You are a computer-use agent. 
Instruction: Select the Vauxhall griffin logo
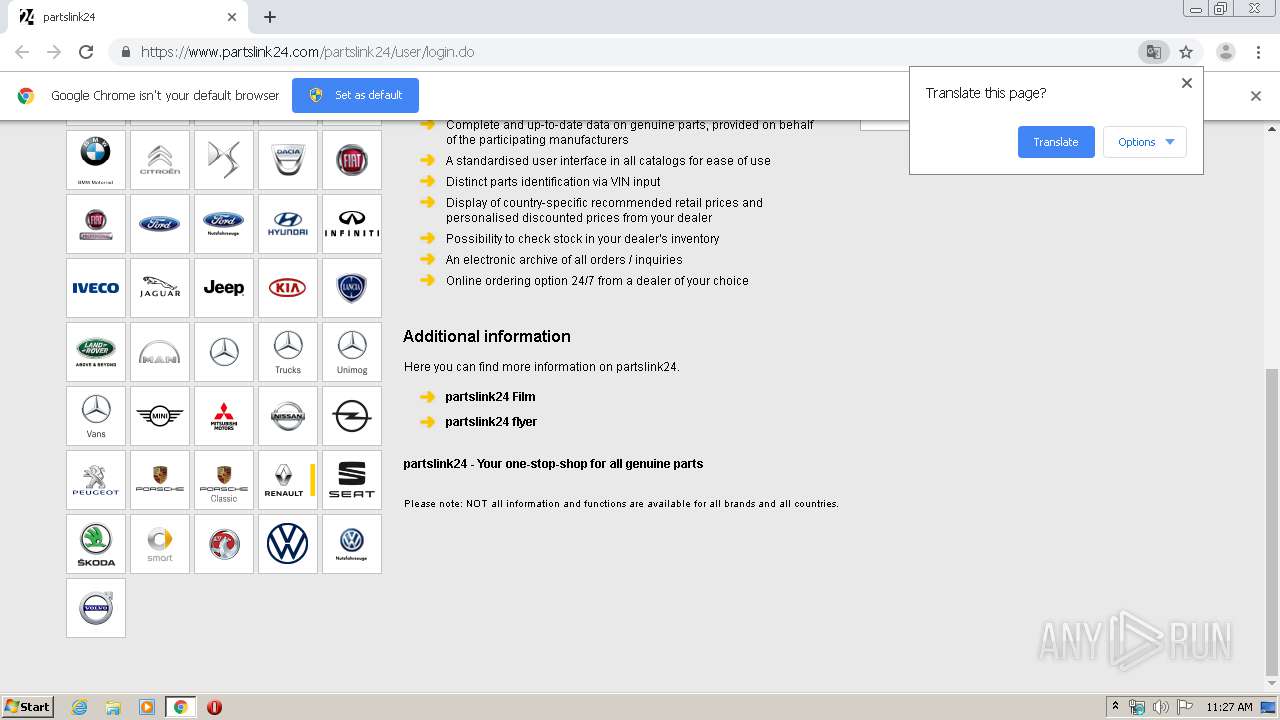(224, 544)
